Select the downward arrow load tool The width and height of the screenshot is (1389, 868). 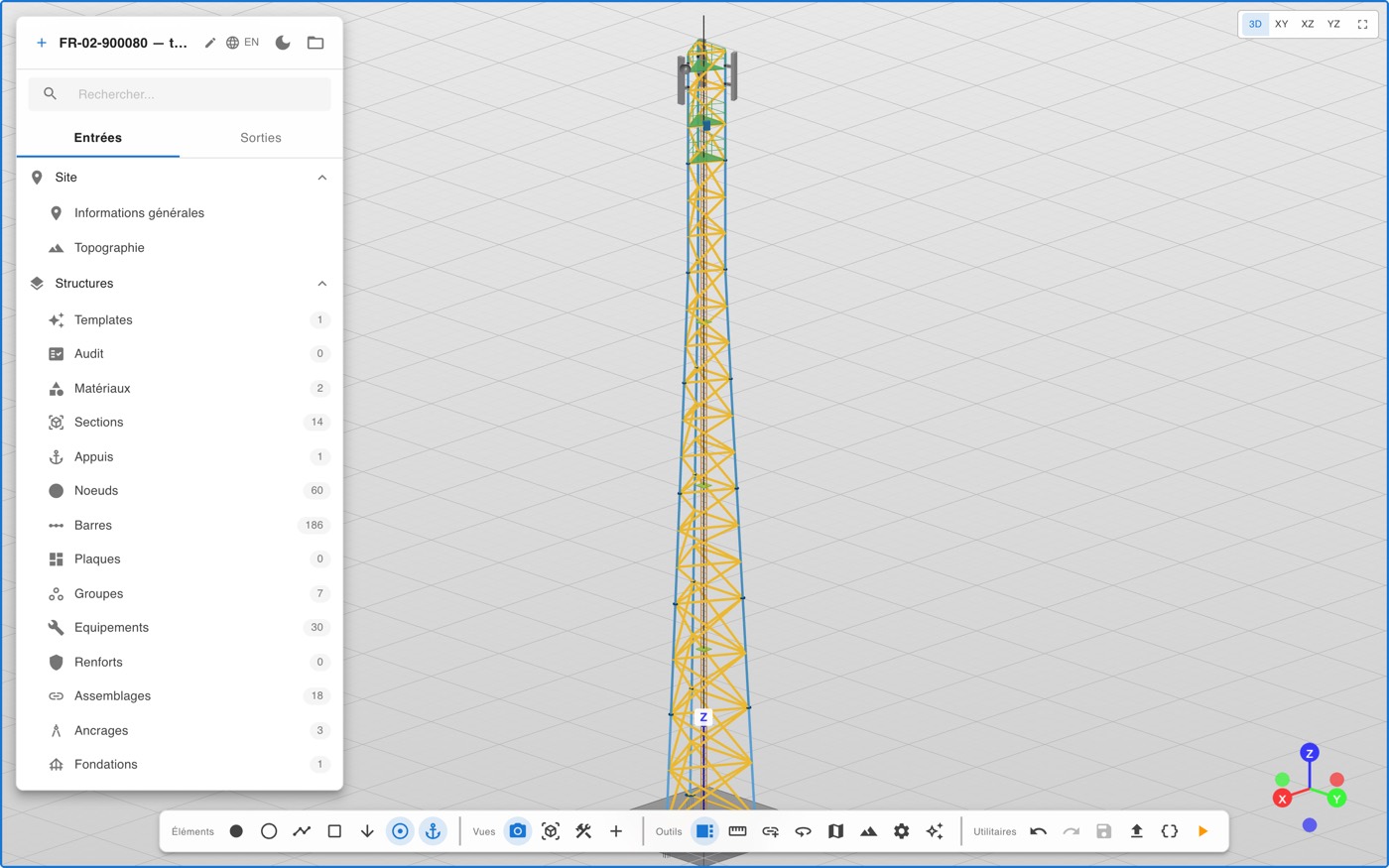(367, 831)
